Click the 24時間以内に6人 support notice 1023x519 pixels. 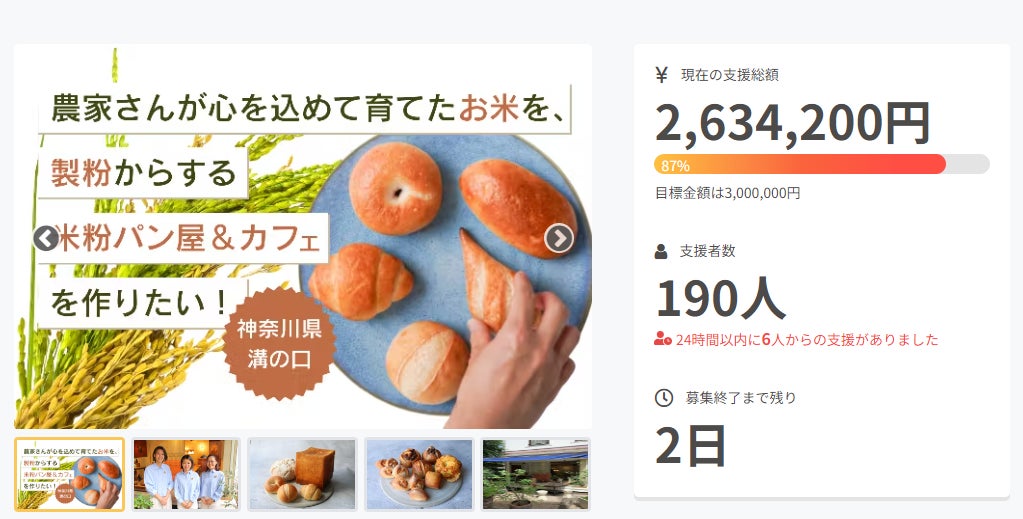pos(806,339)
